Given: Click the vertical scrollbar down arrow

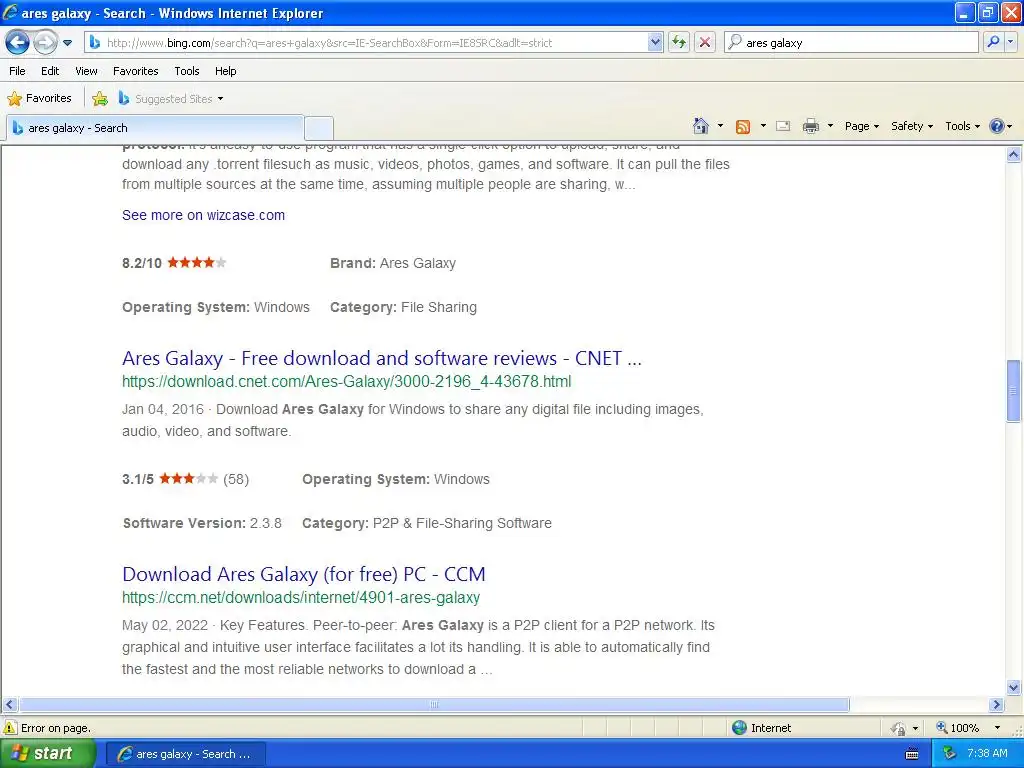Looking at the screenshot, I should [1014, 687].
